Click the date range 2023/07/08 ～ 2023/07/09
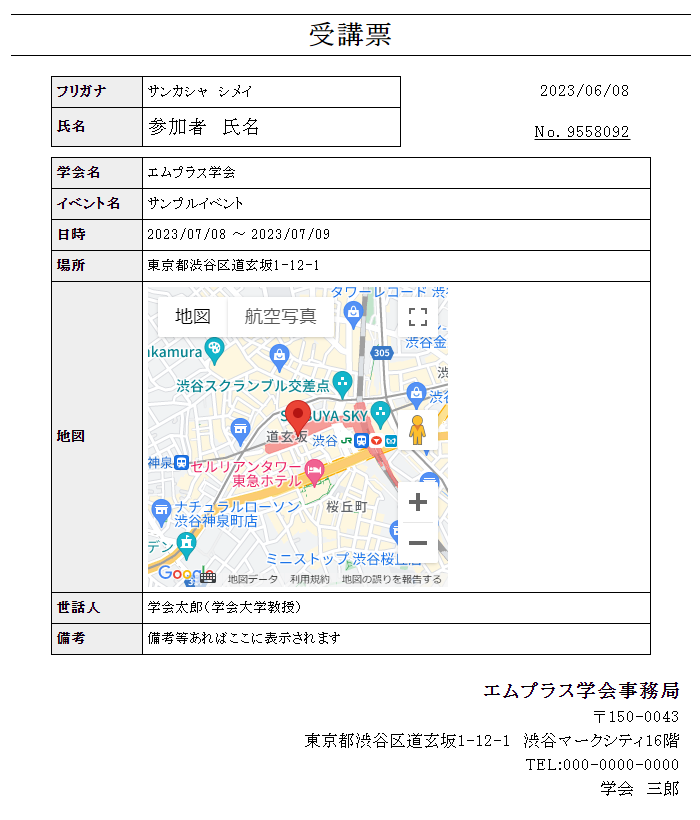 pyautogui.click(x=238, y=234)
